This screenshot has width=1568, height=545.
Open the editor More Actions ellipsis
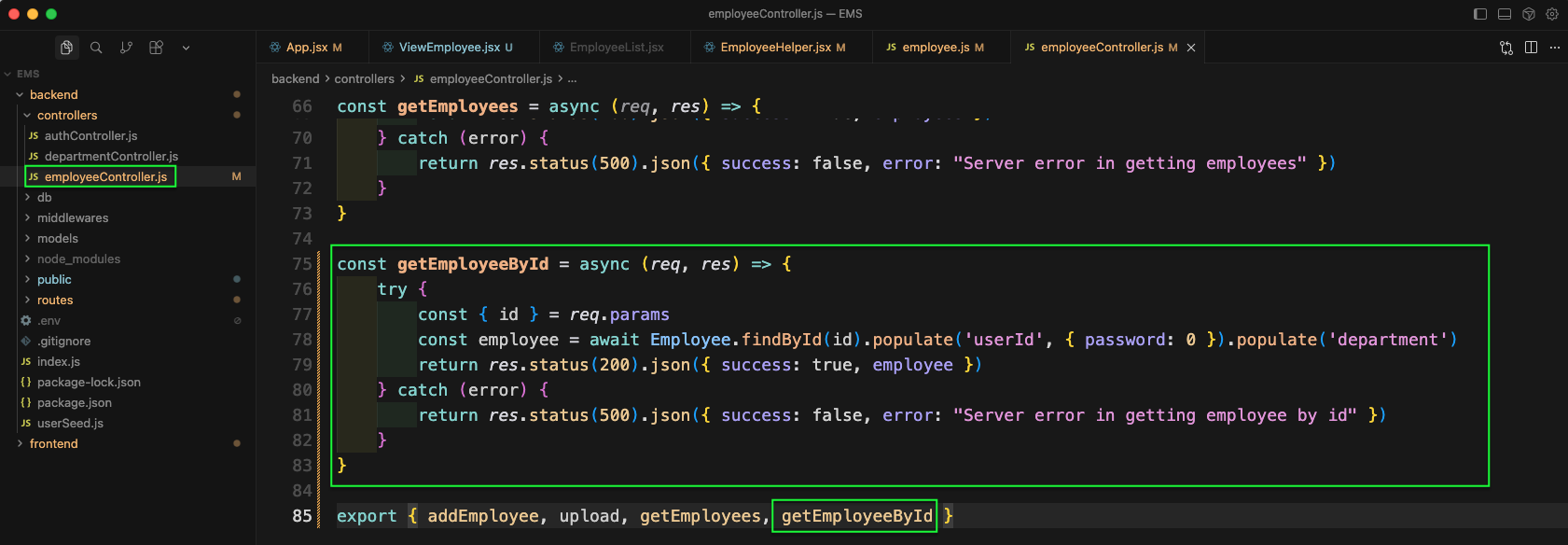[1554, 48]
